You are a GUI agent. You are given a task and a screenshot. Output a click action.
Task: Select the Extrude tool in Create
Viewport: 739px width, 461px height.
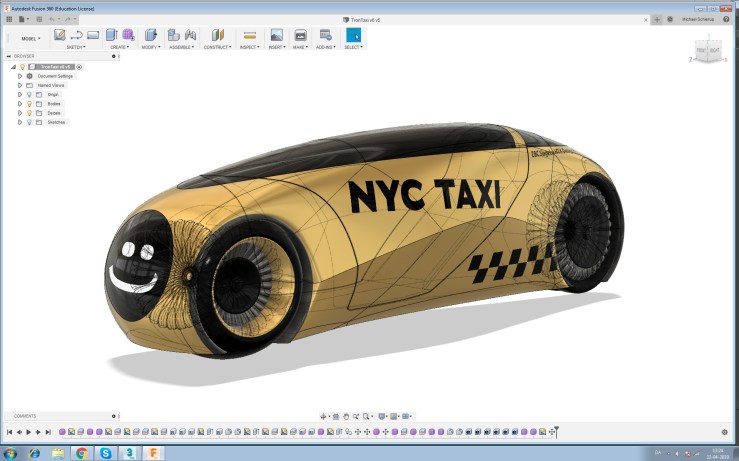[x=111, y=34]
